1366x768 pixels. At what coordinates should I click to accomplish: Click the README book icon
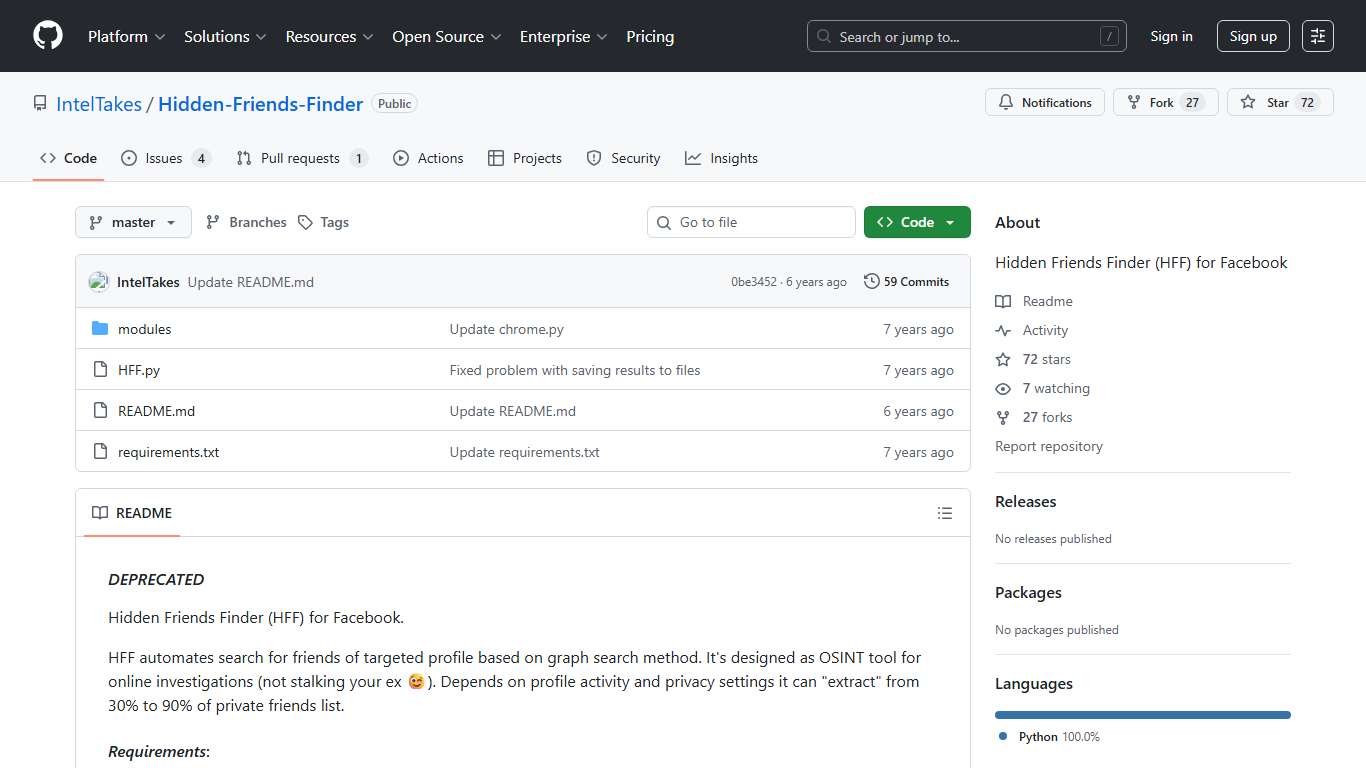pos(100,513)
